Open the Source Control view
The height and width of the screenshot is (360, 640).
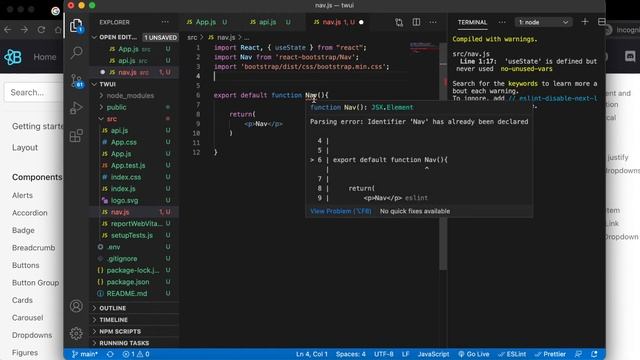point(76,81)
